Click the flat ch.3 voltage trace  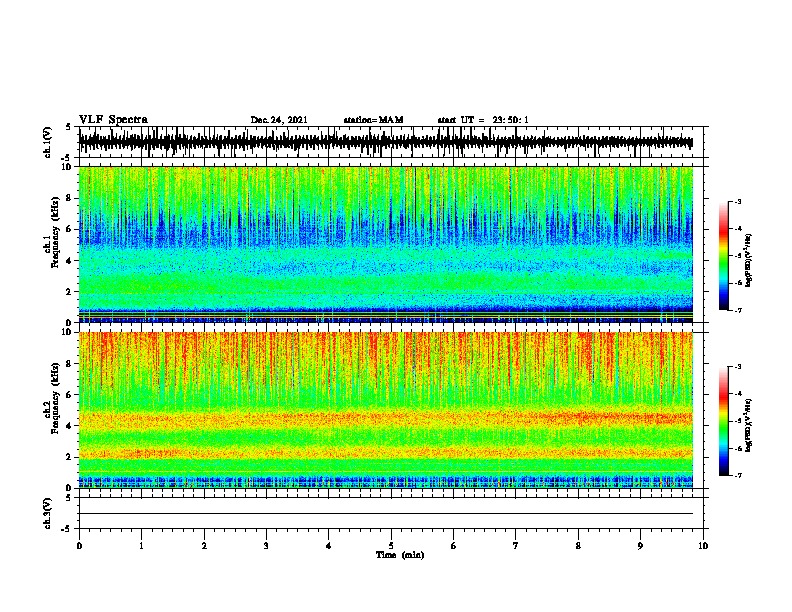[386, 514]
